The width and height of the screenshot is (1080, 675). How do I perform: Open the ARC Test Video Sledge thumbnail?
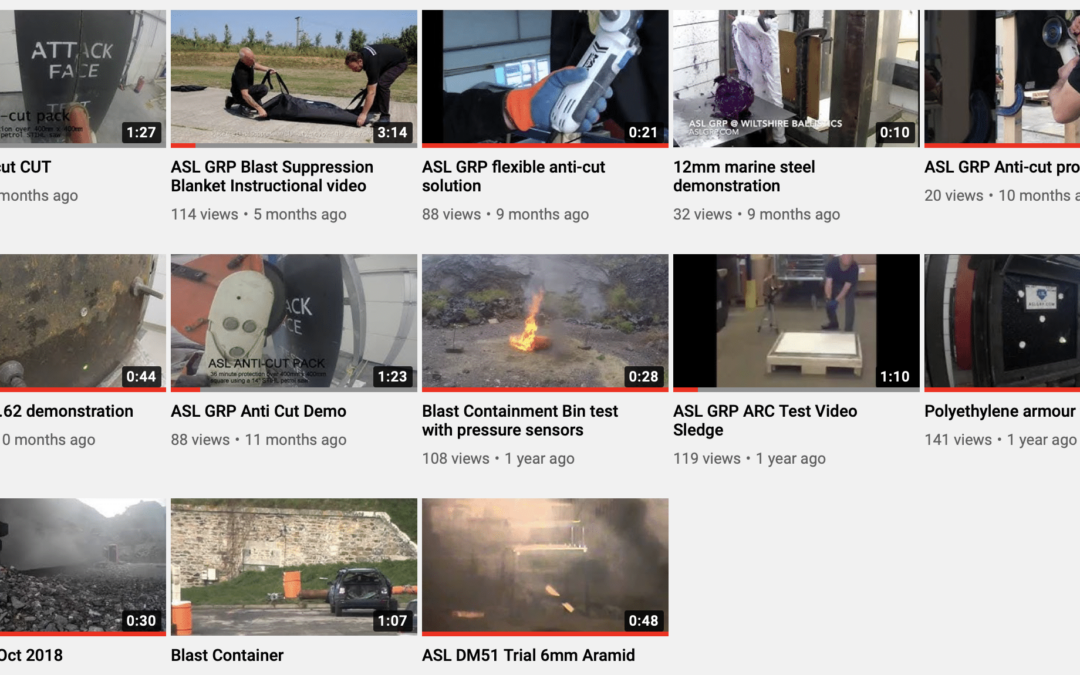[796, 322]
